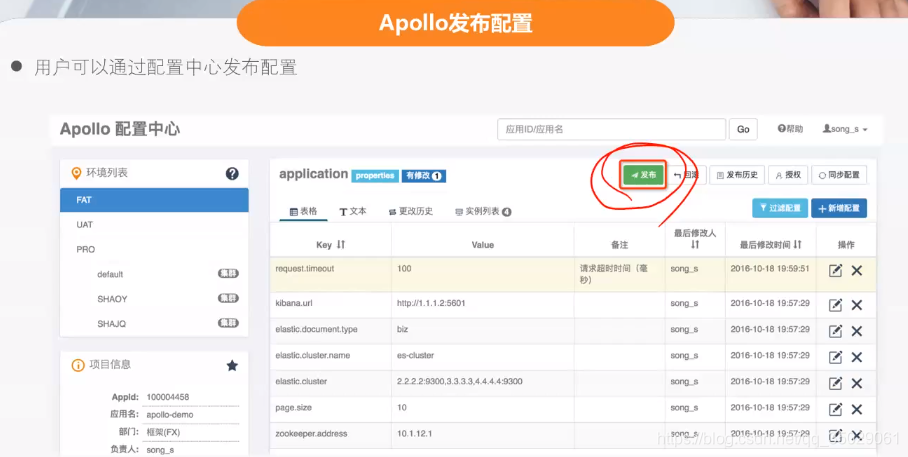Open the 实例列表 tab
The image size is (908, 457).
[x=483, y=211]
